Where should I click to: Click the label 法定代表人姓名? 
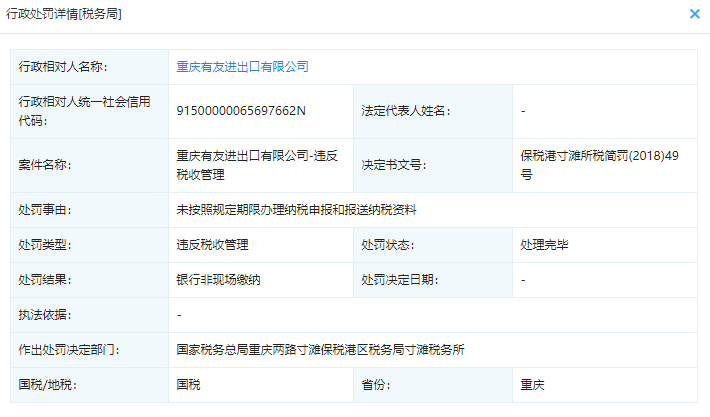[406, 111]
